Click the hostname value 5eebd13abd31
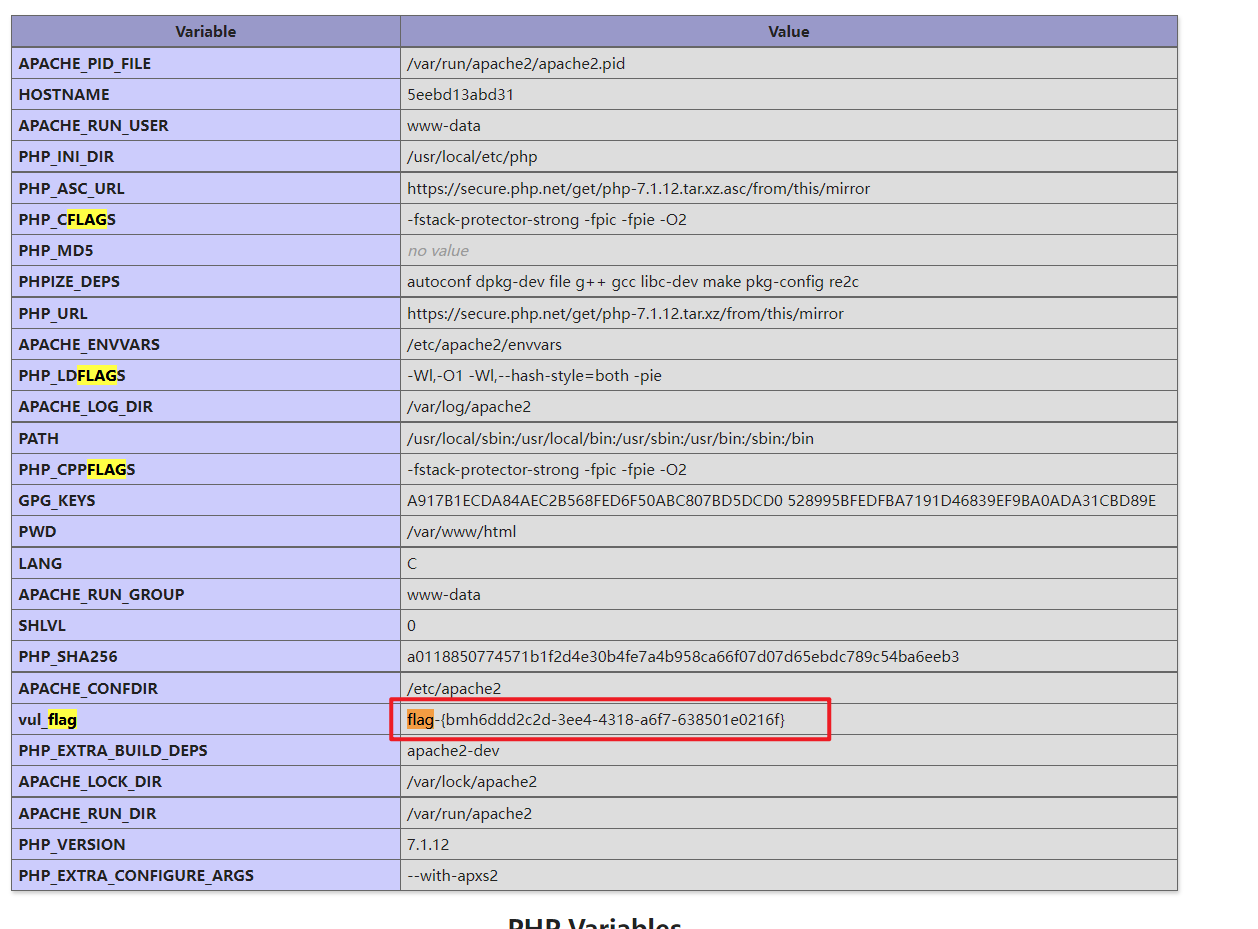The height and width of the screenshot is (929, 1258). coord(461,94)
